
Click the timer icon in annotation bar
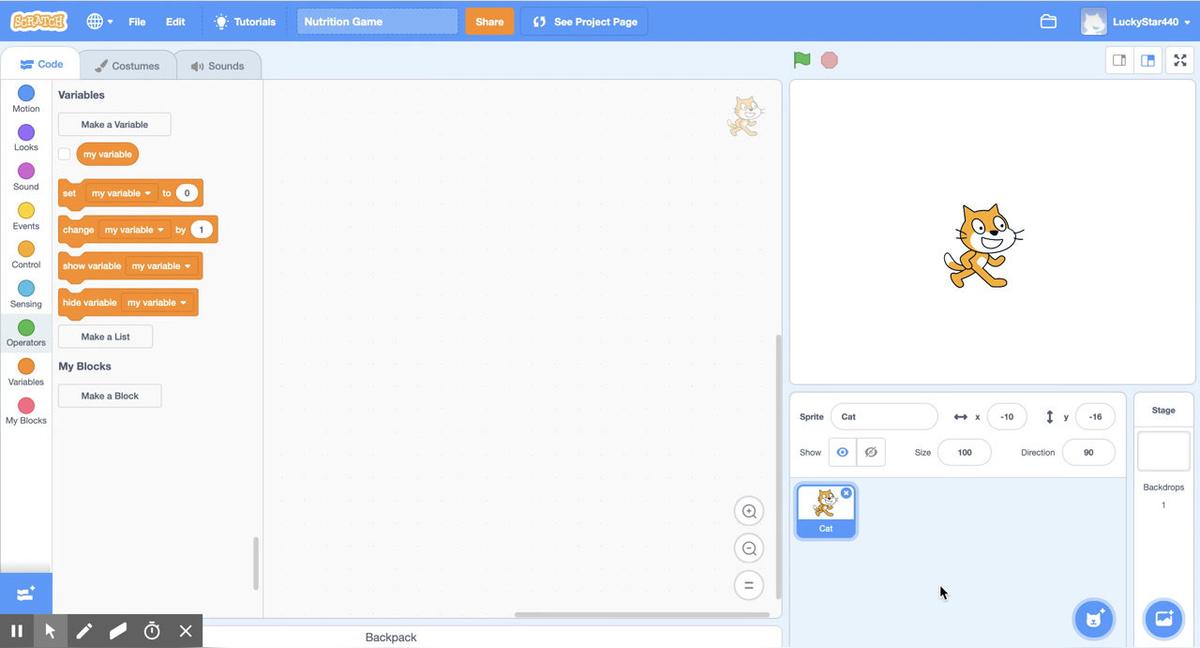point(152,631)
